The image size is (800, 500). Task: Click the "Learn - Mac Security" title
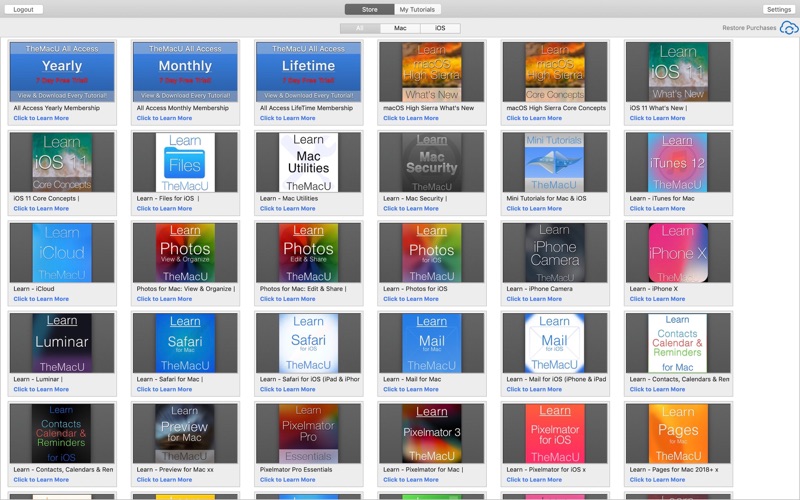point(413,198)
